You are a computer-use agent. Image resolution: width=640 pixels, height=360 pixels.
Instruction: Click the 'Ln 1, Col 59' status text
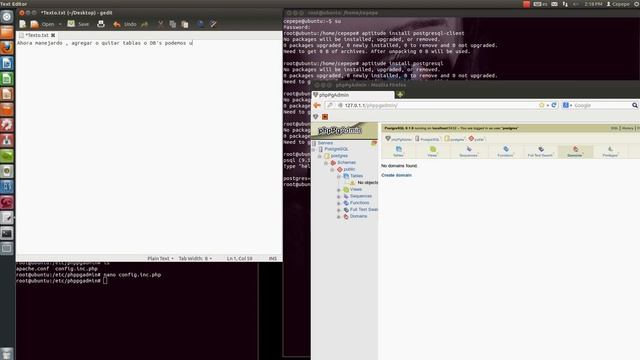pyautogui.click(x=240, y=258)
